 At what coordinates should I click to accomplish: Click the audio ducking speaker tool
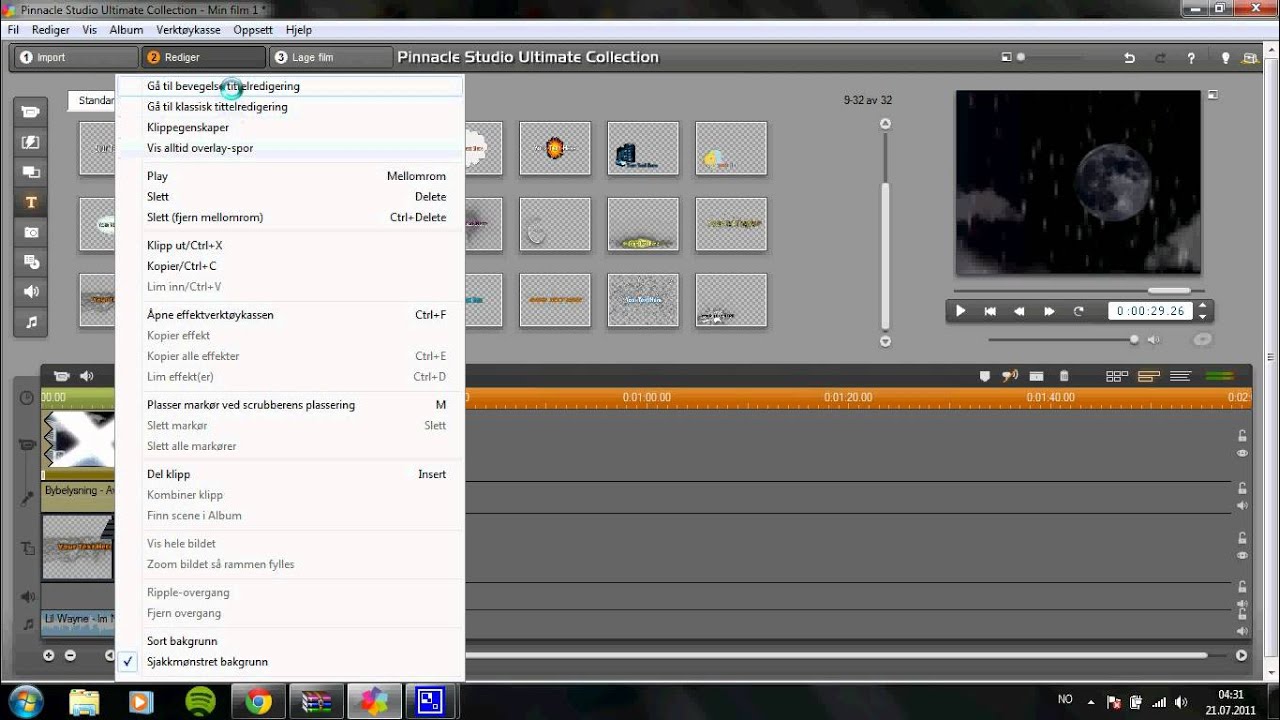(x=1010, y=377)
